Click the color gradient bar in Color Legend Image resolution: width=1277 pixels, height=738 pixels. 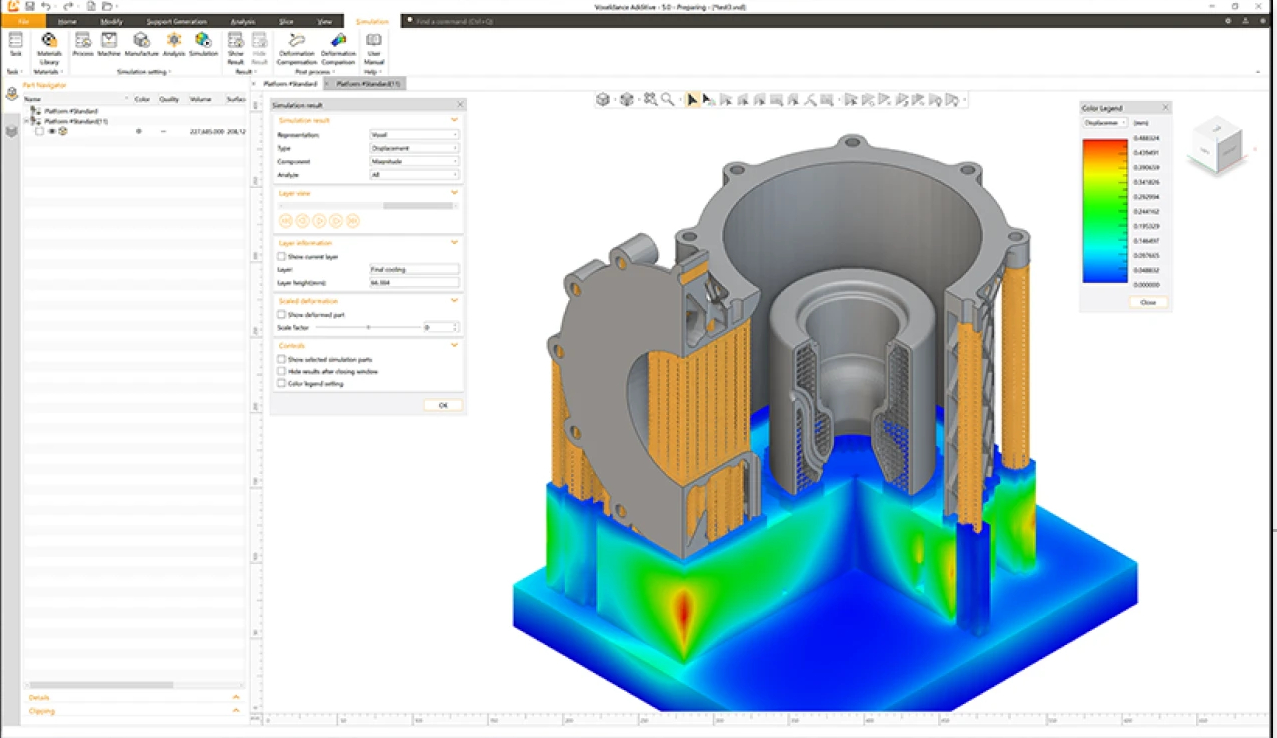coord(1105,211)
